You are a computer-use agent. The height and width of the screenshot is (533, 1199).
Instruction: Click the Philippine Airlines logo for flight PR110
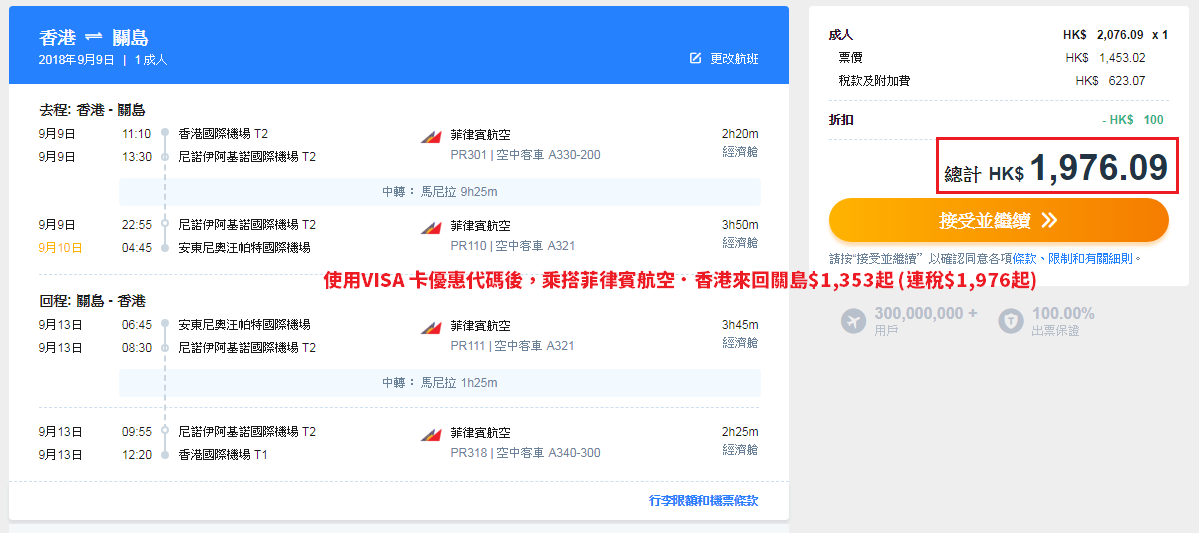431,228
